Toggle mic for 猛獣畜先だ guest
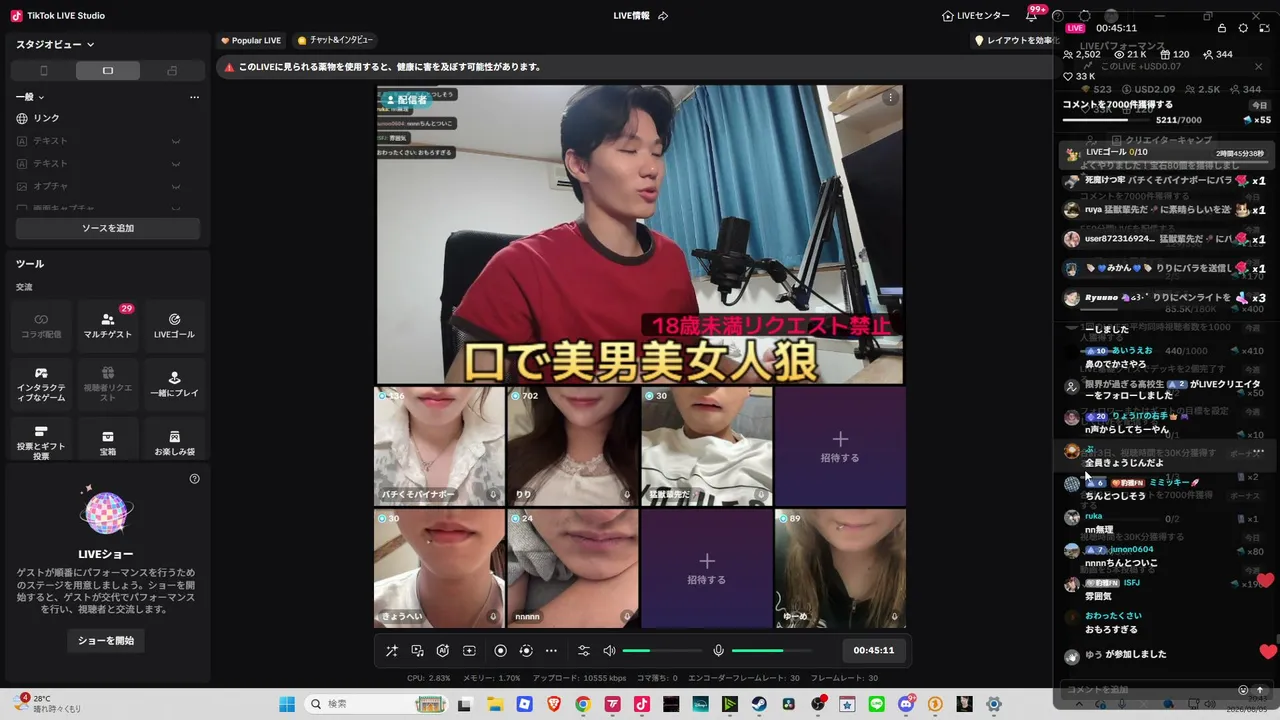 click(760, 495)
